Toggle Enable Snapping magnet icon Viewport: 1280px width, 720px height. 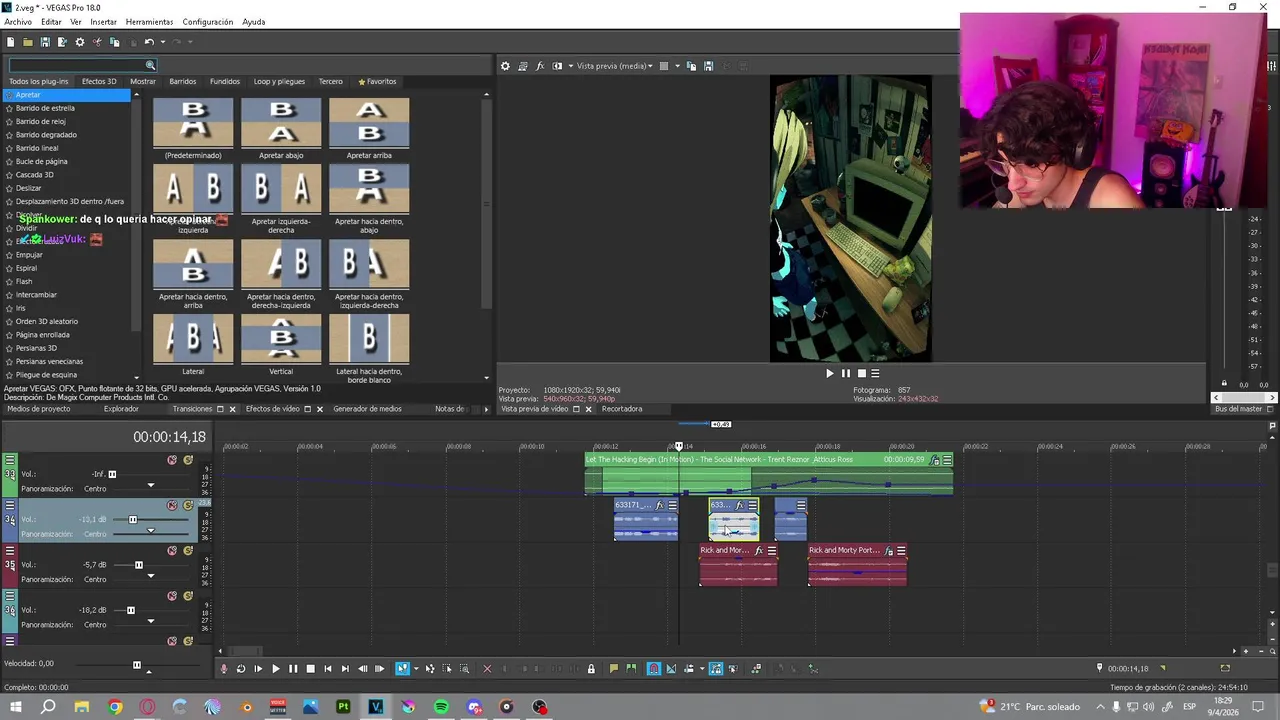click(x=653, y=669)
